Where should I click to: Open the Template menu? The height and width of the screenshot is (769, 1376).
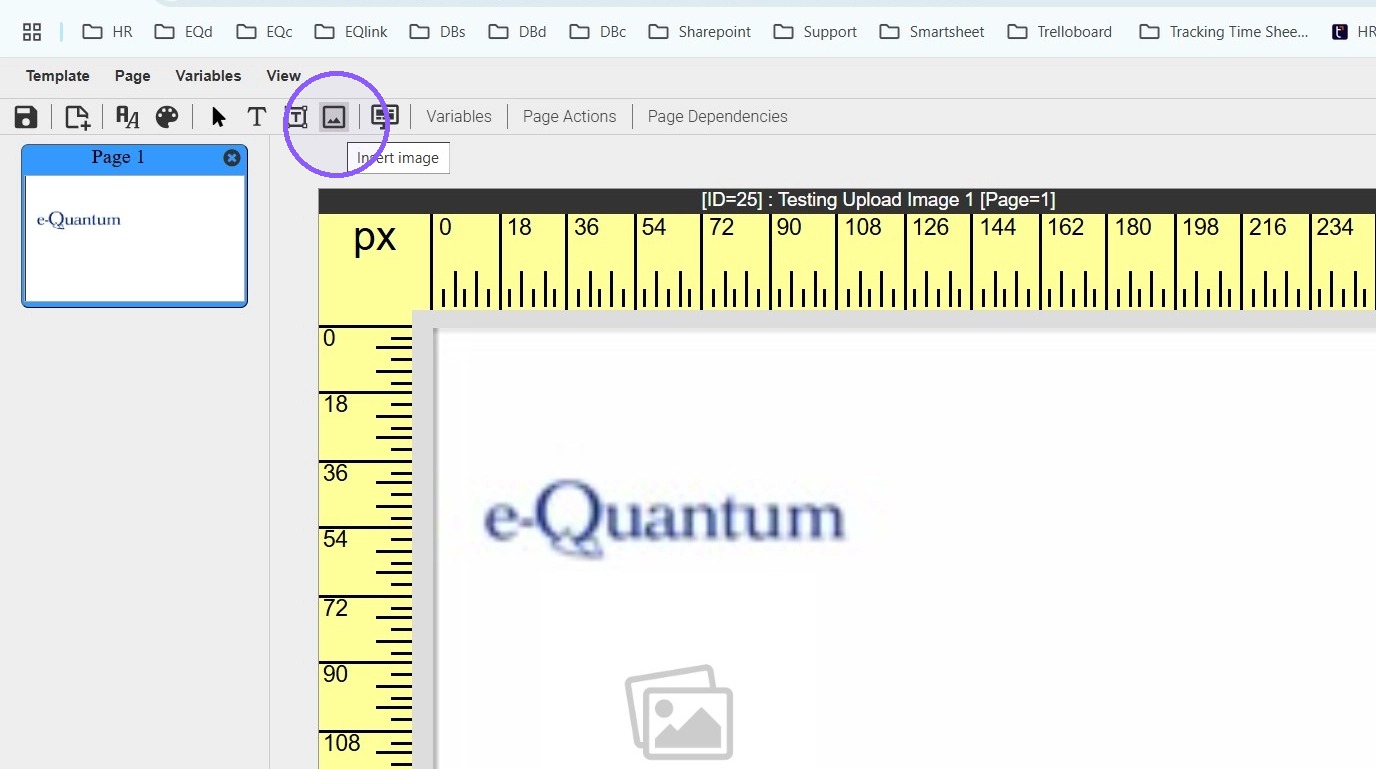coord(58,76)
